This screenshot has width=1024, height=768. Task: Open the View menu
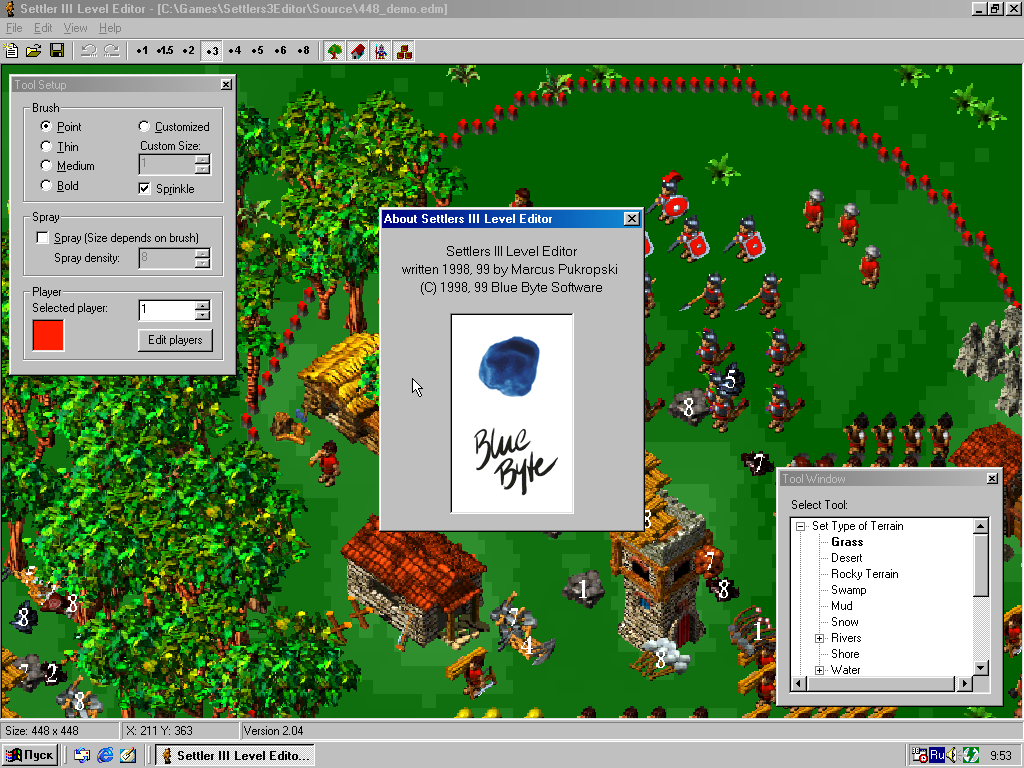coord(75,28)
